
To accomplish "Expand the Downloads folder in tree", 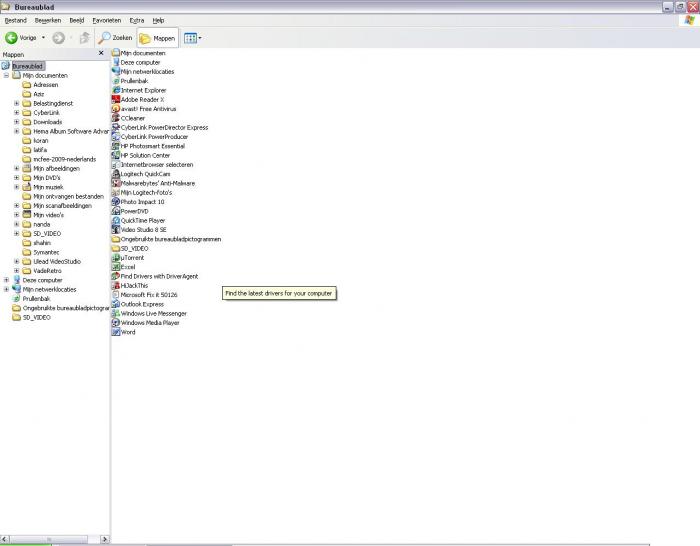I will (17, 122).
